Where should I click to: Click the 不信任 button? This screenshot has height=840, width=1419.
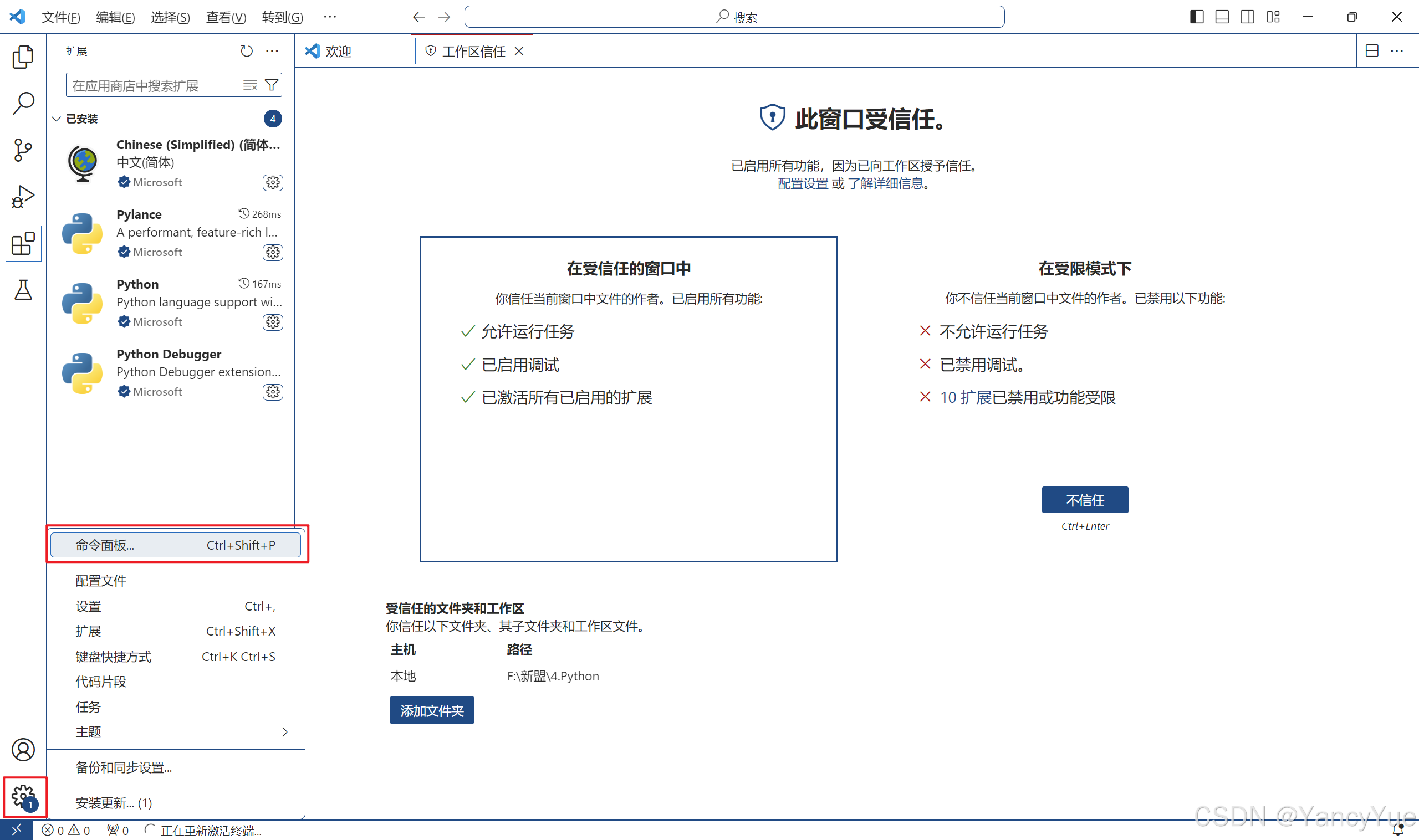[1084, 500]
